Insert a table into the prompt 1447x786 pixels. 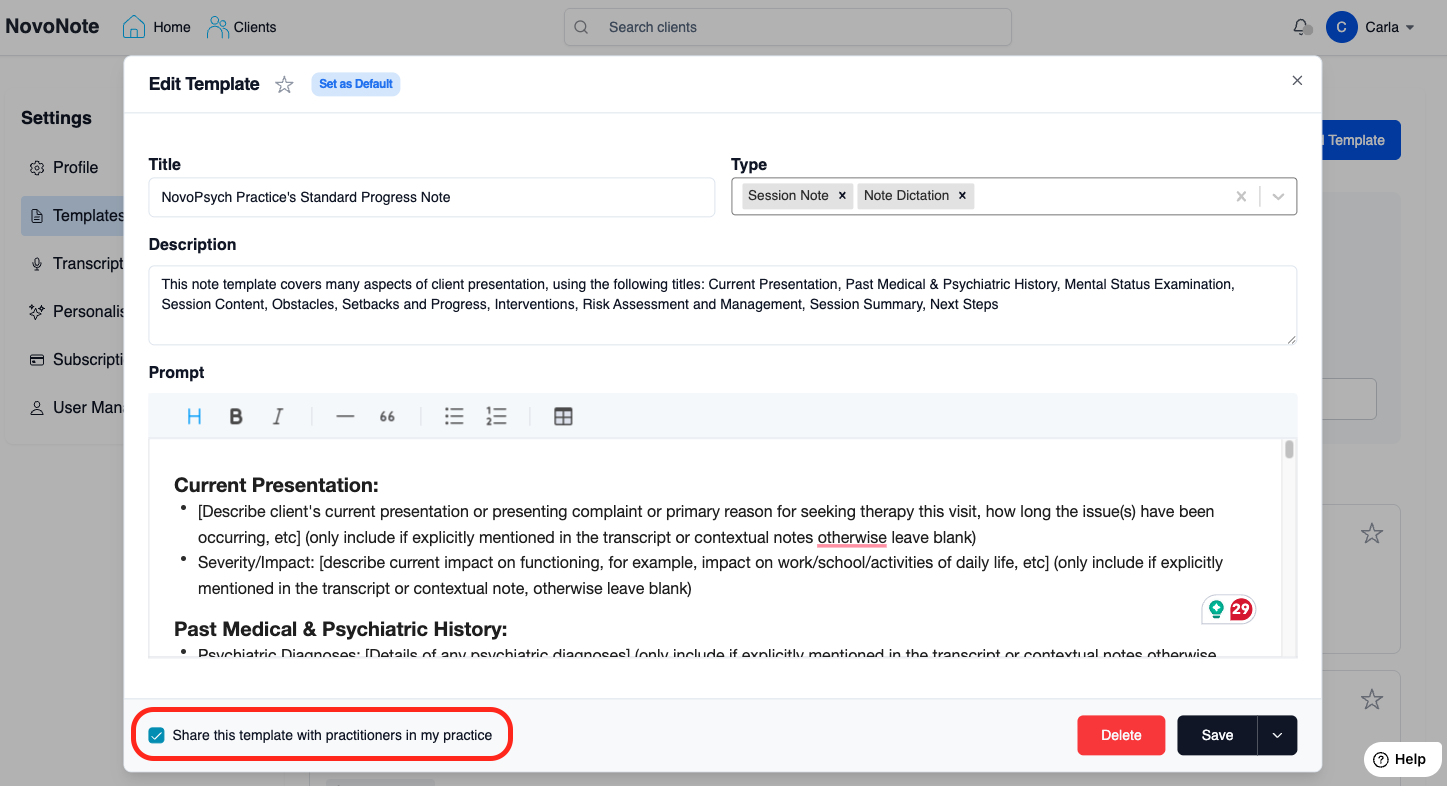[563, 417]
